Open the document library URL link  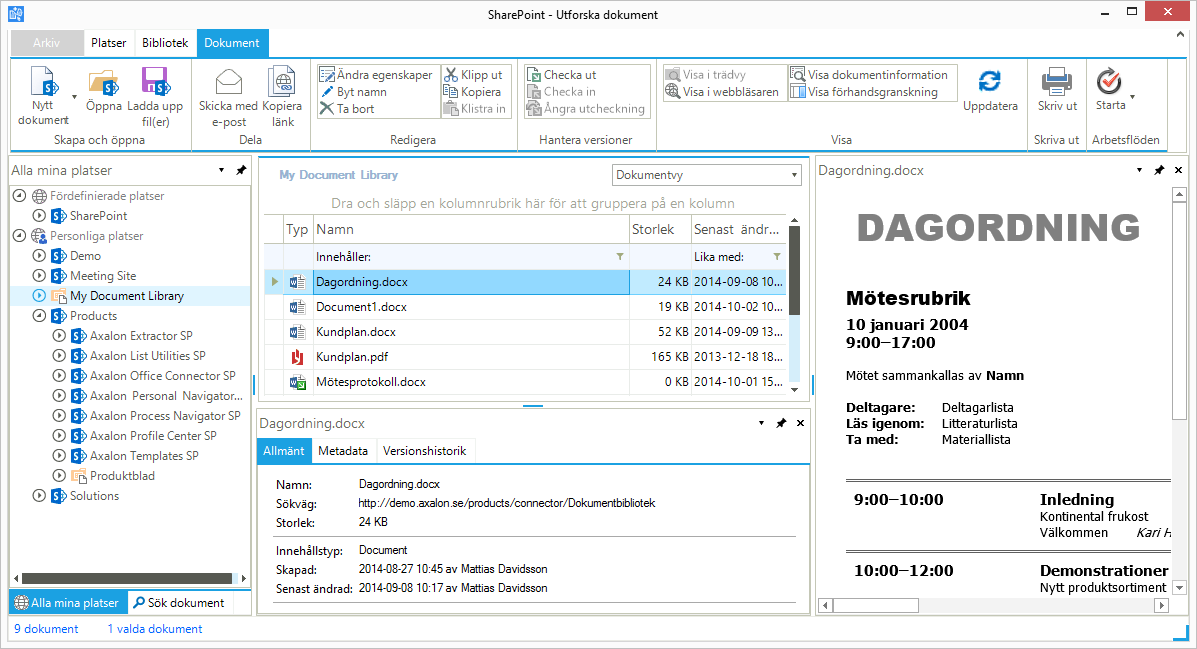(507, 503)
